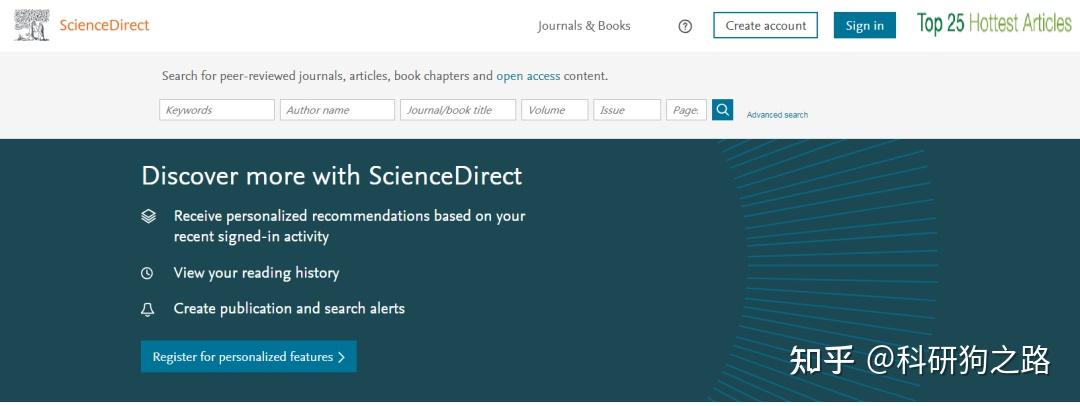Focus the Keywords search field
This screenshot has height=406, width=1080.
tap(216, 110)
